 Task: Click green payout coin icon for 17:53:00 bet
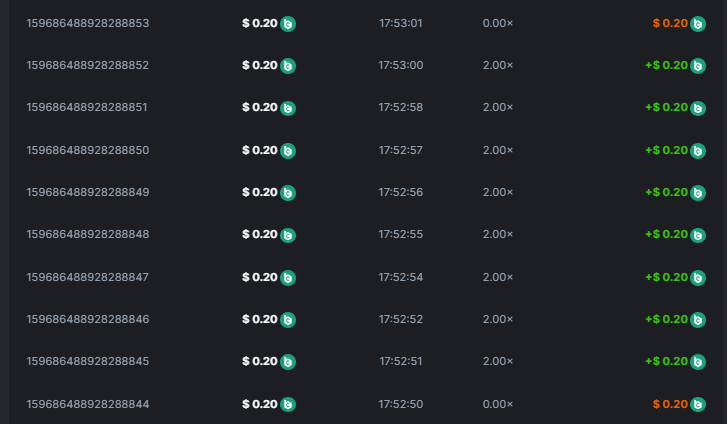[698, 65]
